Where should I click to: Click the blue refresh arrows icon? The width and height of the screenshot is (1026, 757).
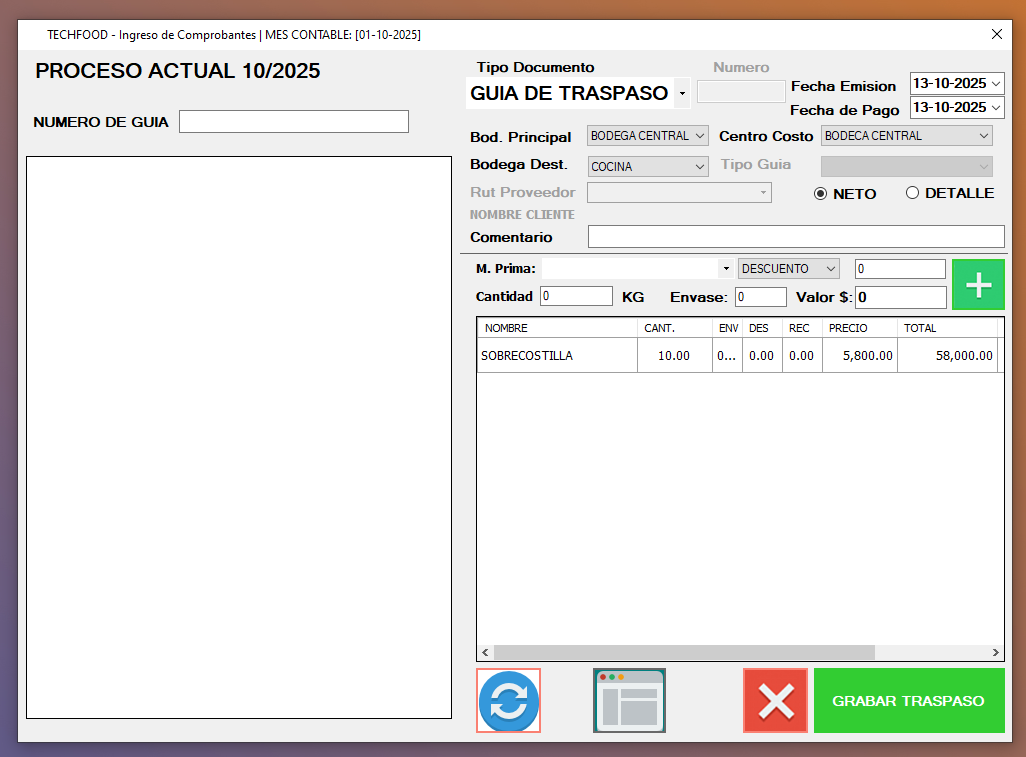pyautogui.click(x=508, y=701)
